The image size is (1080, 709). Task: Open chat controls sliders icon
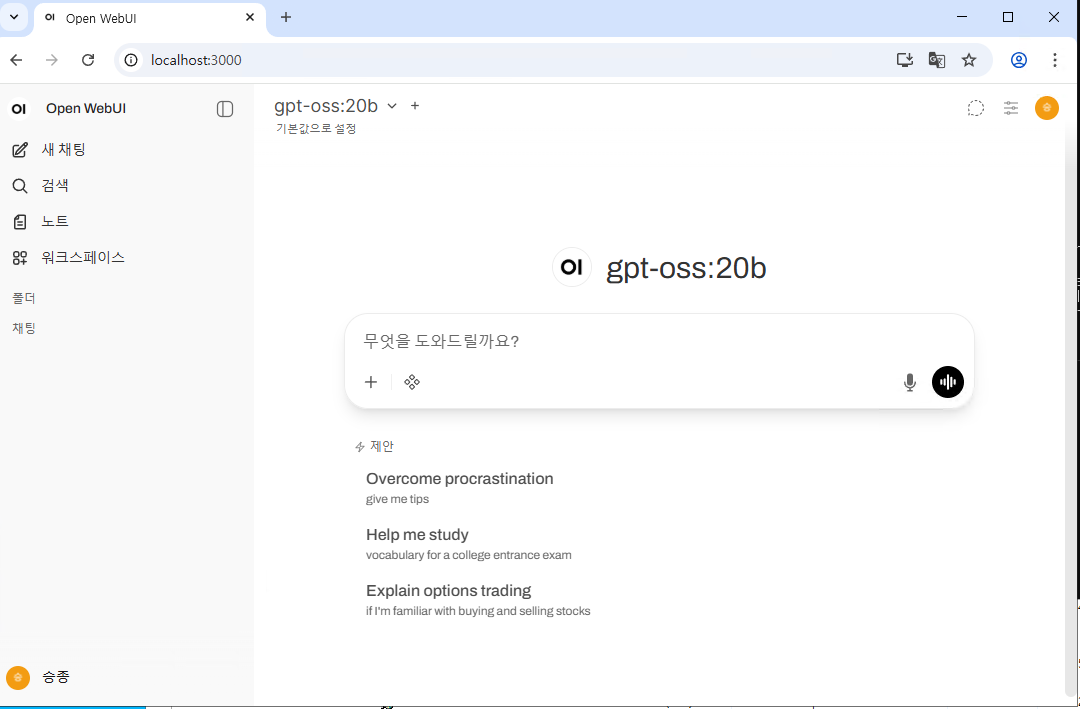(x=1010, y=108)
